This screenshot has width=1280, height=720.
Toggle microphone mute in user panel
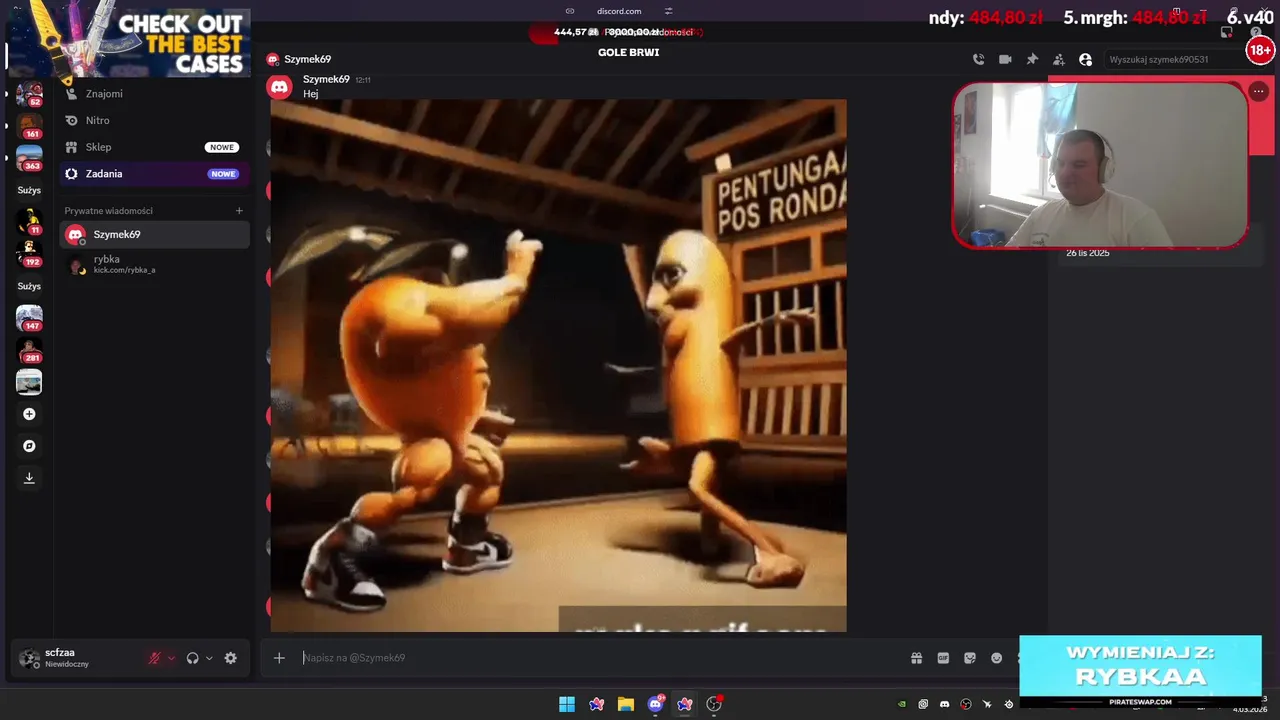pyautogui.click(x=155, y=658)
